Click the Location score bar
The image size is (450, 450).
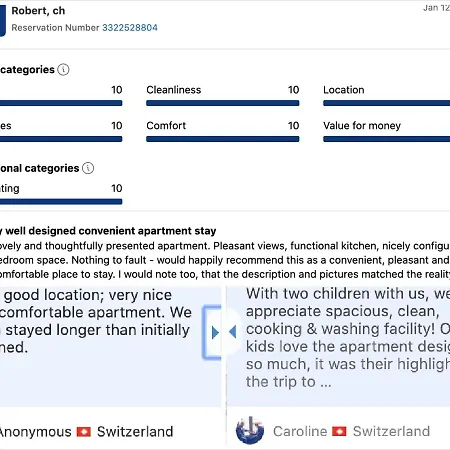(387, 103)
